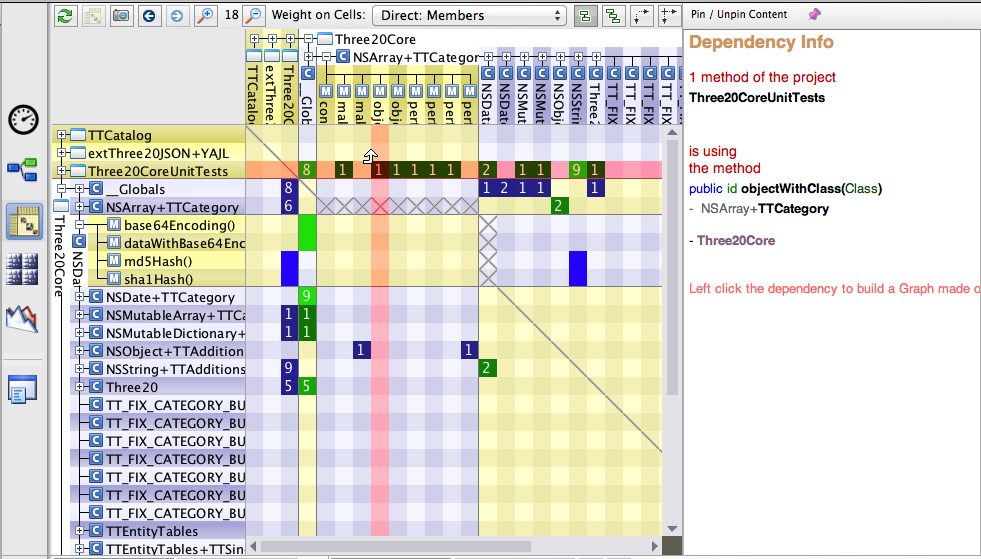Viewport: 981px width, 559px height.
Task: Select the dependency matrix view in sidebar
Action: (x=24, y=222)
